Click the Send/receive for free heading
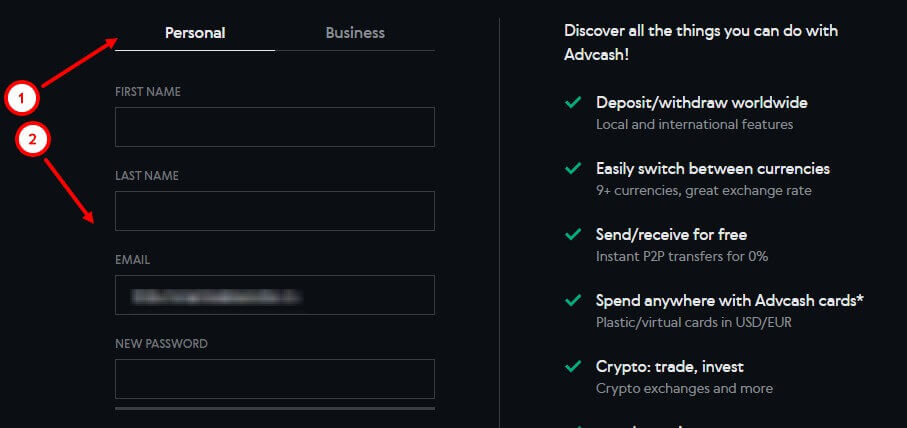The image size is (907, 428). [x=671, y=235]
